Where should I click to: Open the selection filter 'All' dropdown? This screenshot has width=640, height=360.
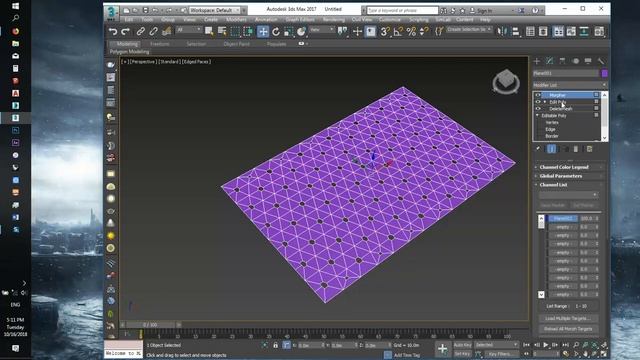tap(189, 30)
